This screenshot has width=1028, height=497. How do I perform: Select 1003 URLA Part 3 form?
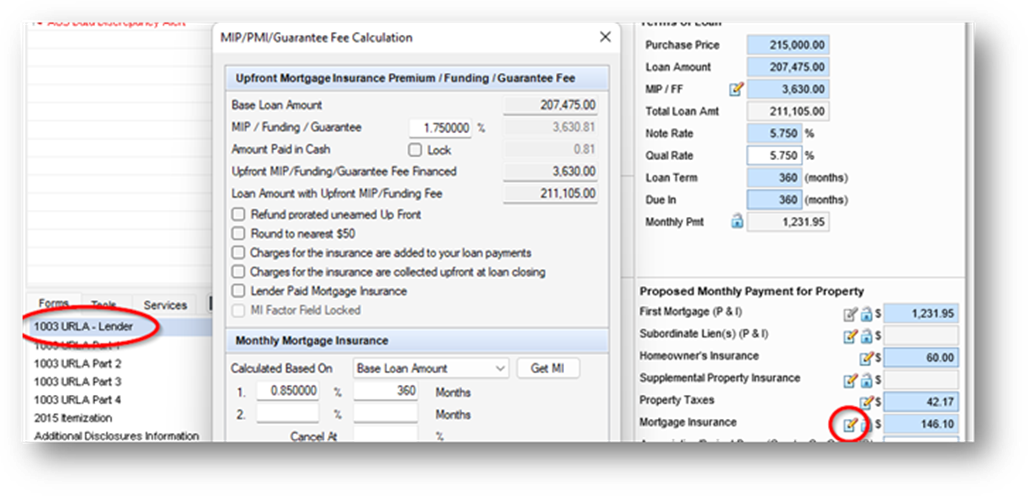pos(77,382)
